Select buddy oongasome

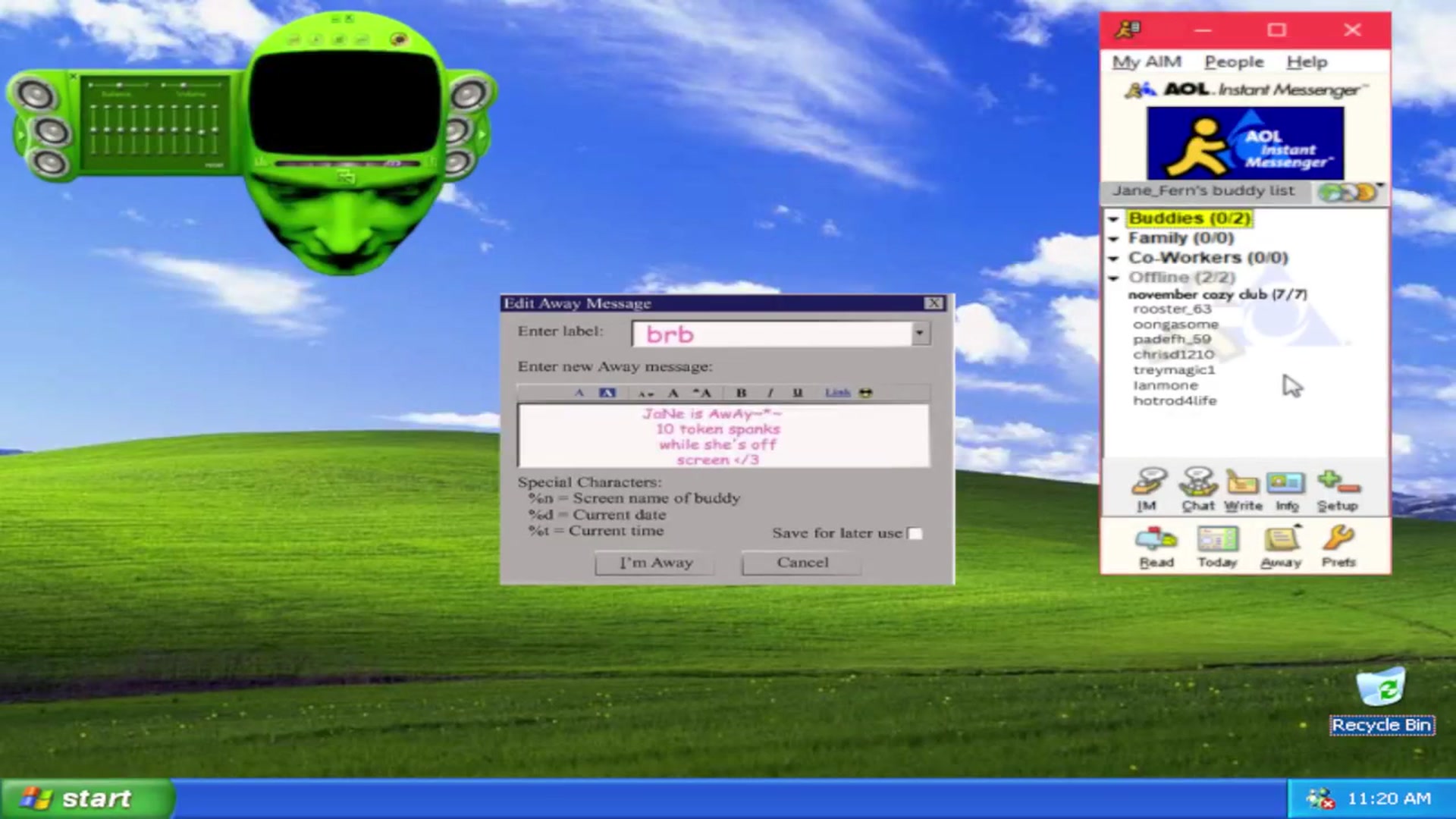click(x=1175, y=325)
